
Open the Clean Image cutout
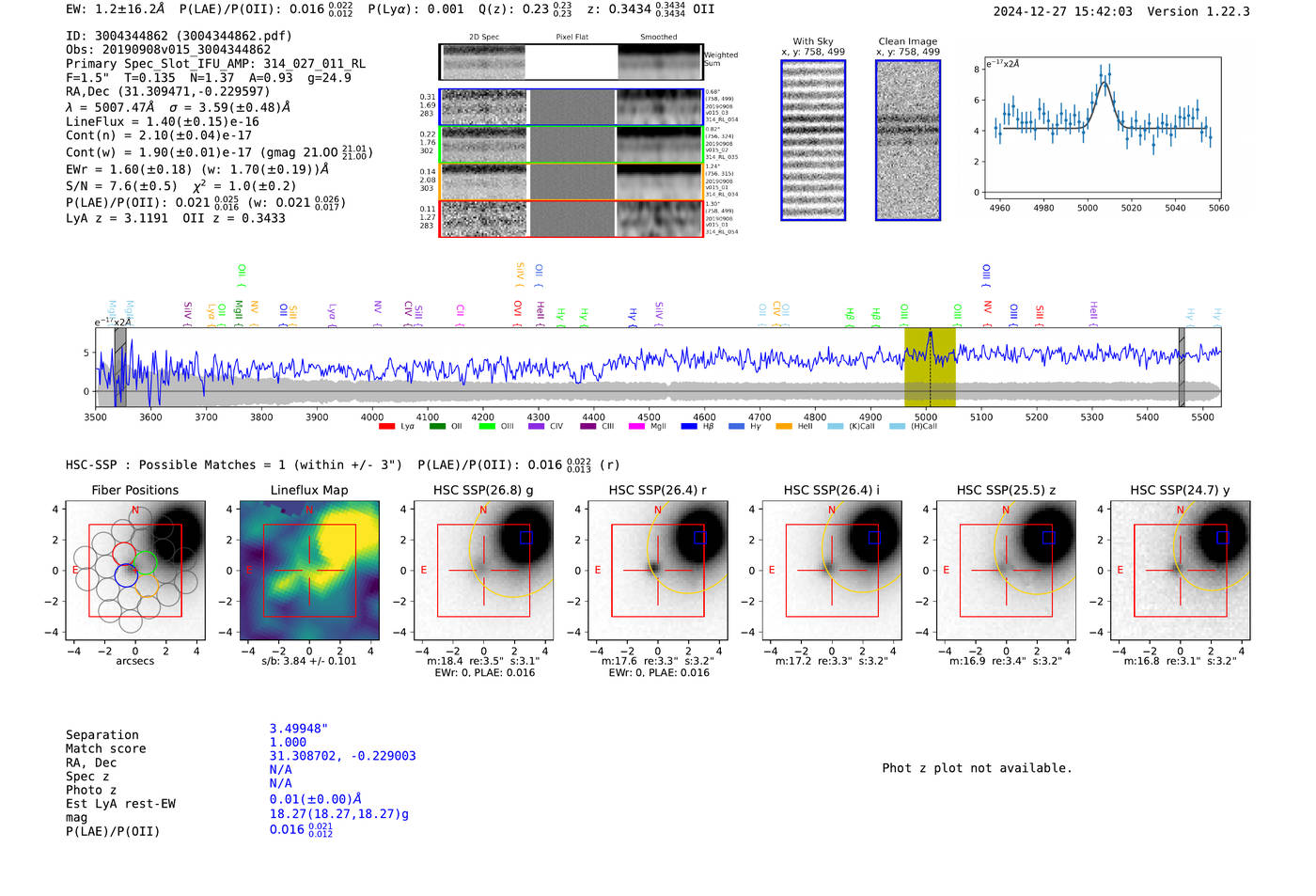pyautogui.click(x=908, y=140)
